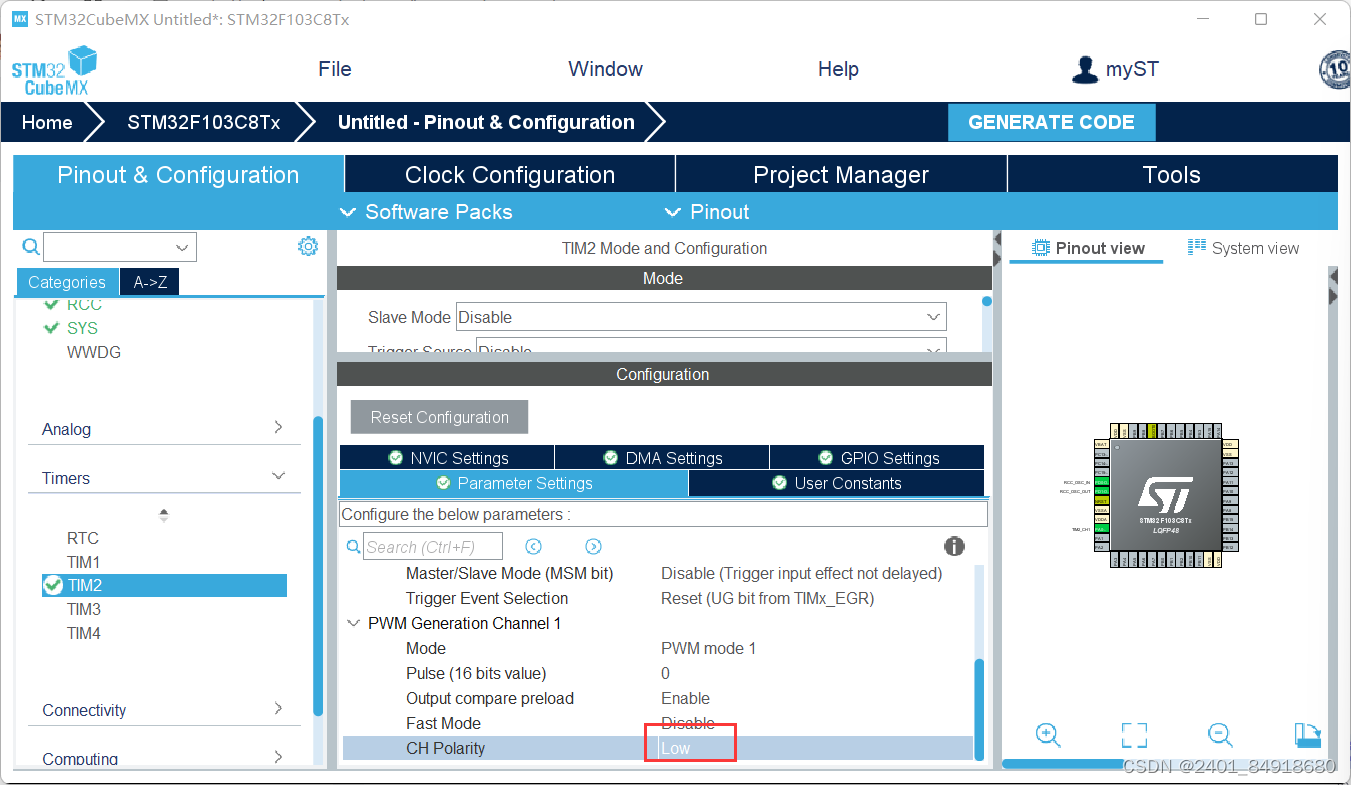Go to the Home breadcrumb
The width and height of the screenshot is (1351, 785).
[x=47, y=122]
